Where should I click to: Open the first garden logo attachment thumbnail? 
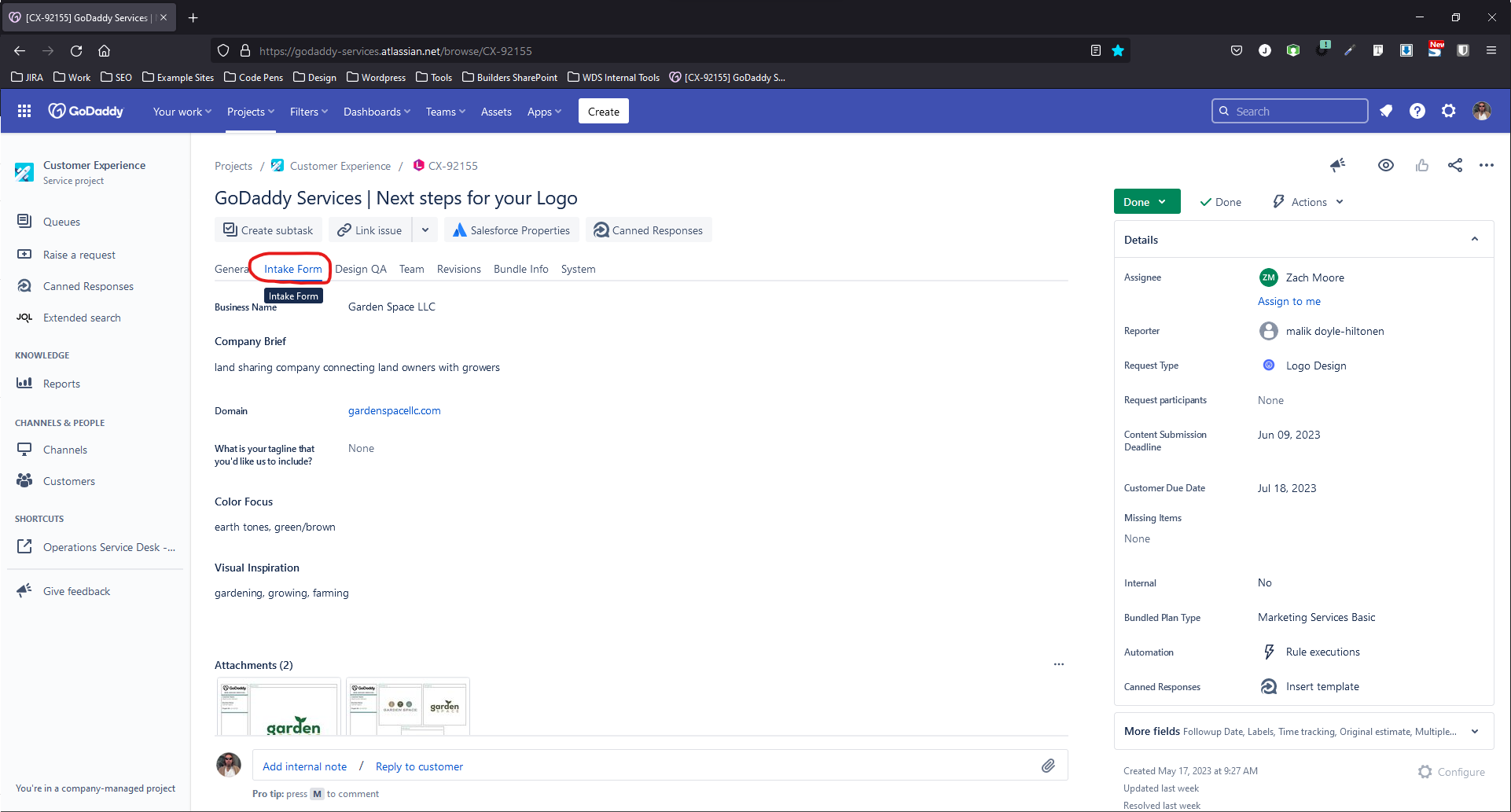tap(278, 707)
